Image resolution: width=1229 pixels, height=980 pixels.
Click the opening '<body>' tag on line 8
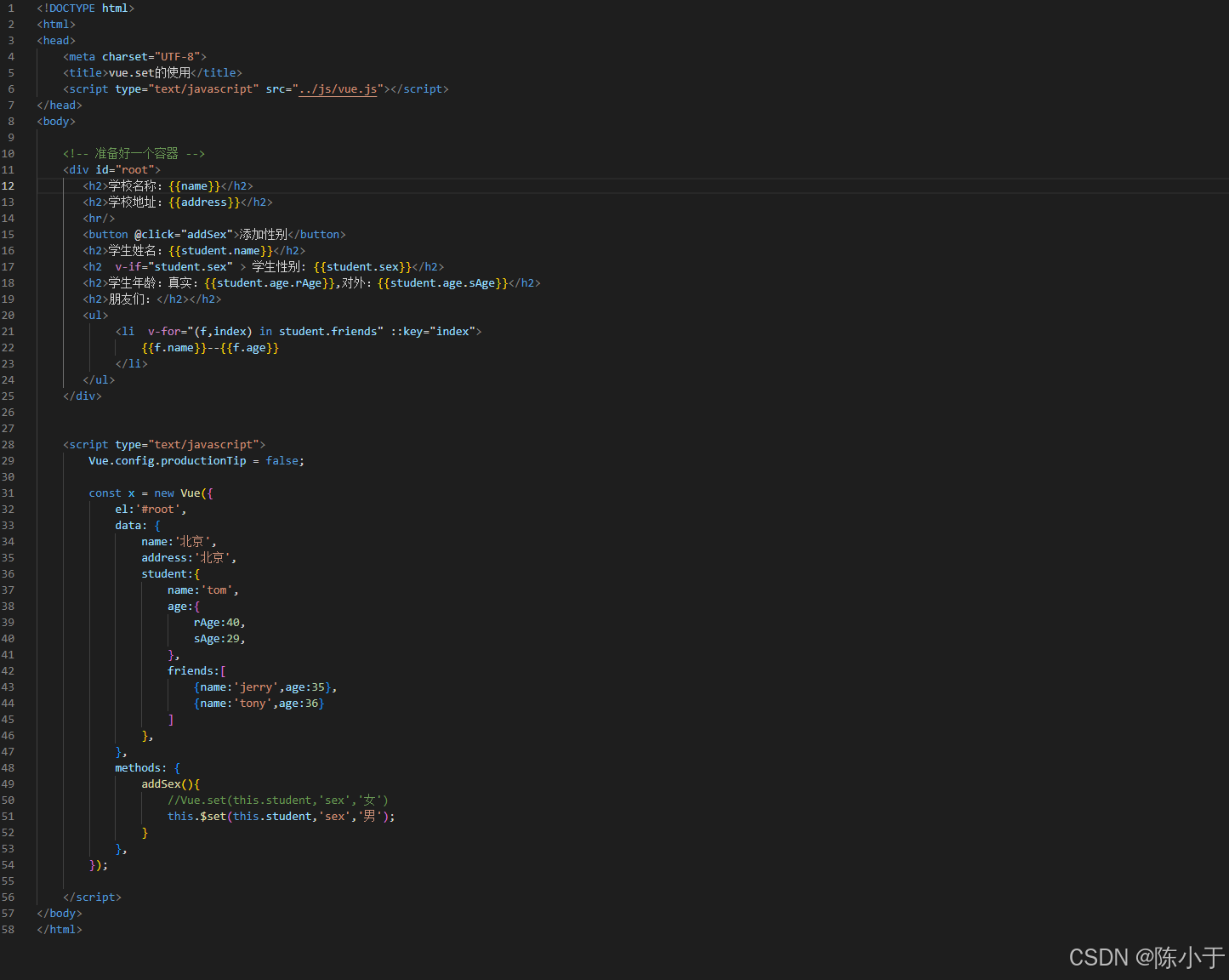56,122
